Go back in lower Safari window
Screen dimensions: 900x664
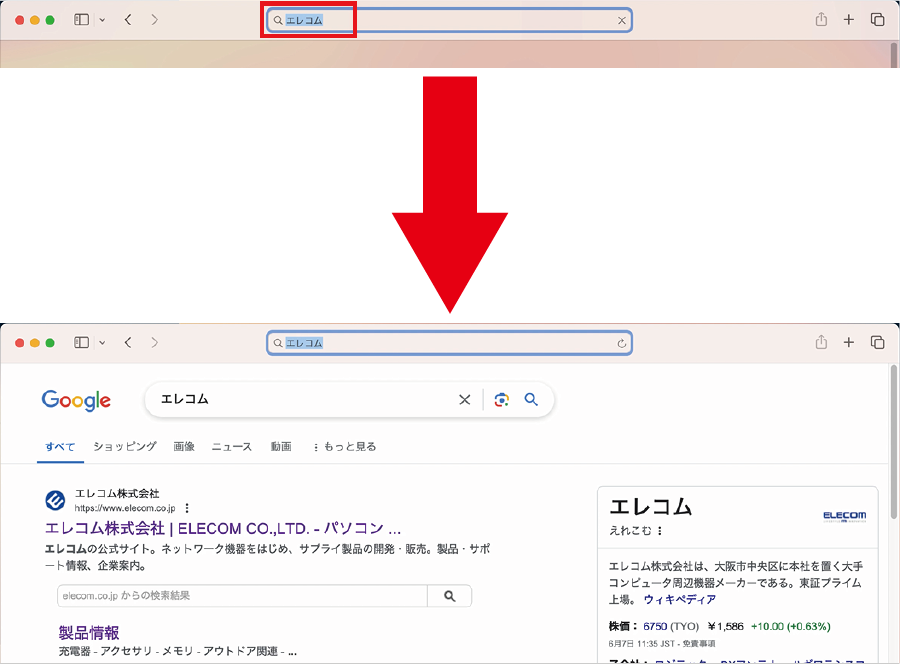click(x=128, y=343)
